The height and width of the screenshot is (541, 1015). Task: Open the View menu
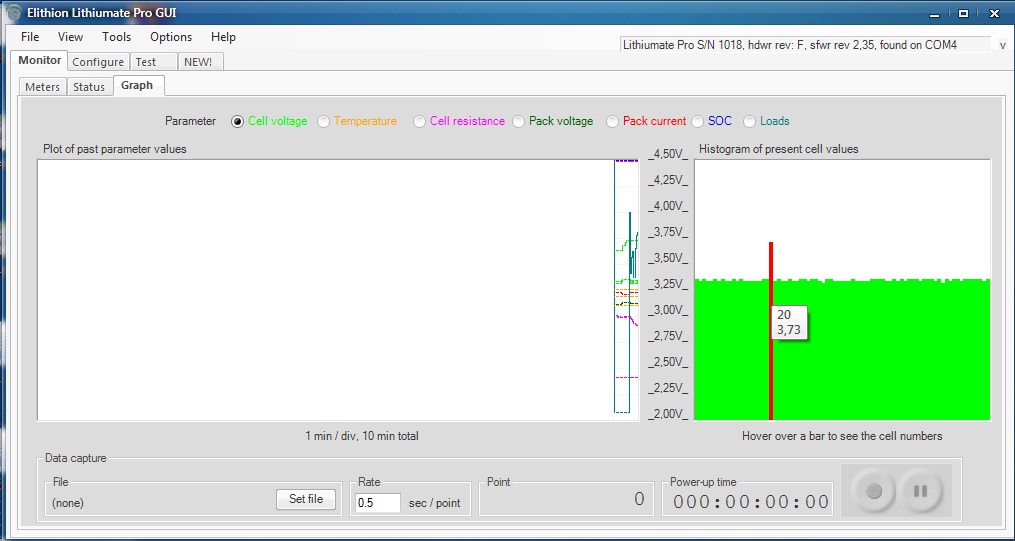pyautogui.click(x=71, y=37)
